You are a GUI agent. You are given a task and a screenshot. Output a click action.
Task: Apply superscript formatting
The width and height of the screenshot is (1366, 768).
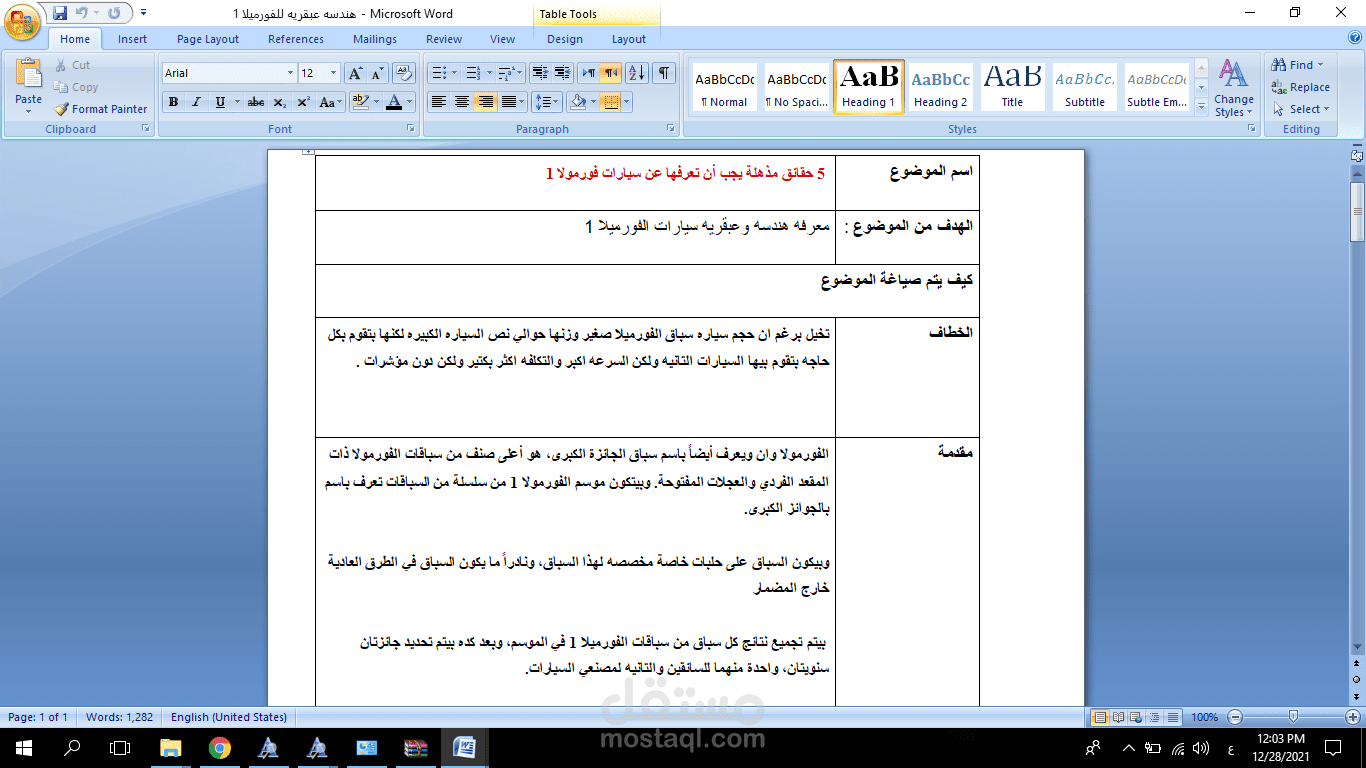303,102
